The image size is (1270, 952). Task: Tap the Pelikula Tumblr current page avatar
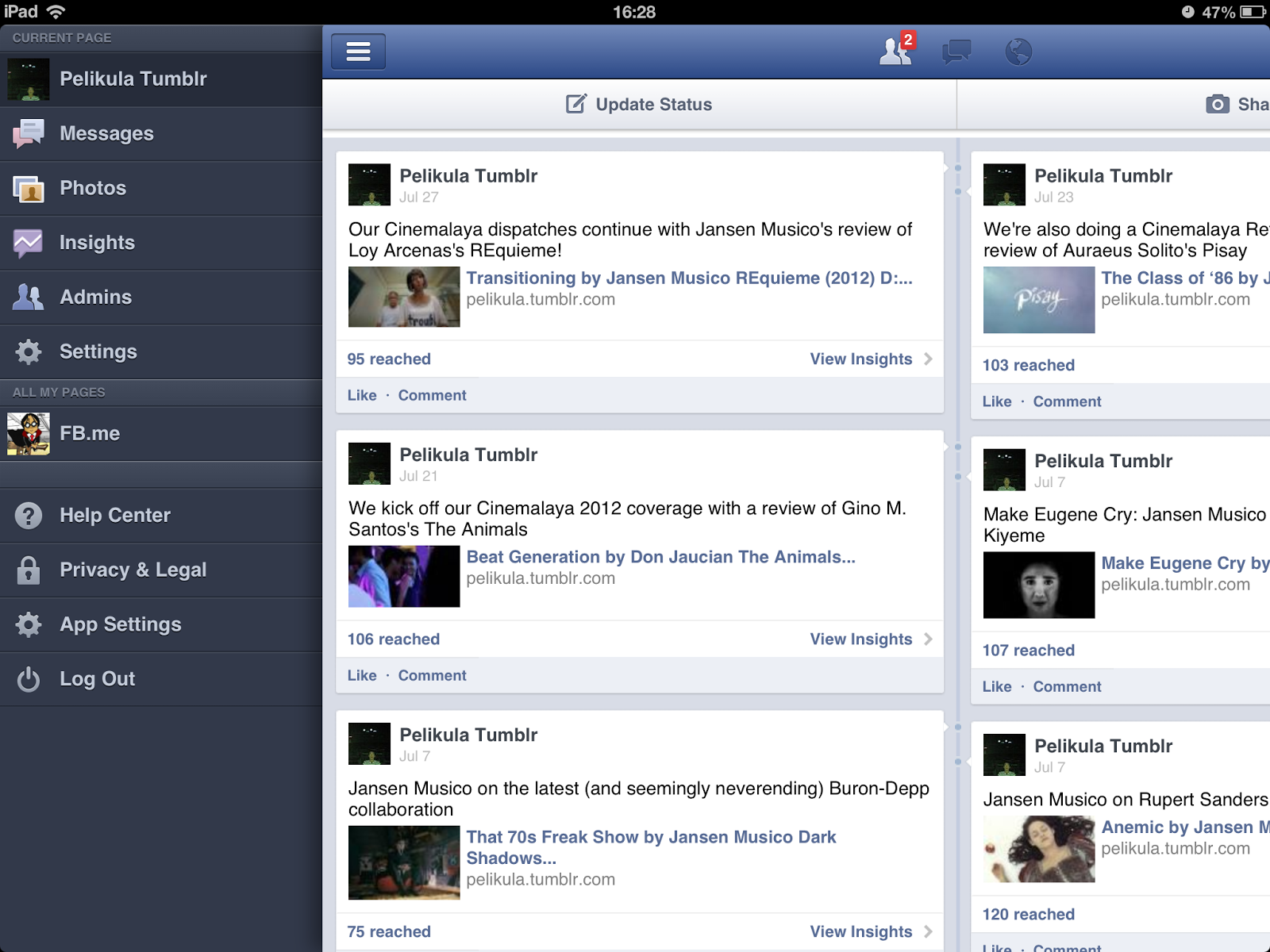pos(29,79)
